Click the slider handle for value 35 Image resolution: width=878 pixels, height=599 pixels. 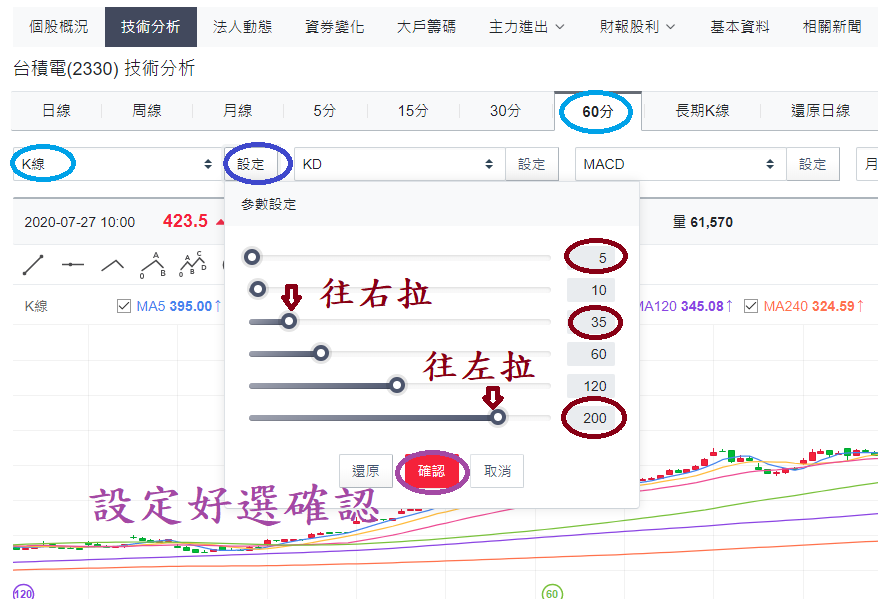[289, 321]
